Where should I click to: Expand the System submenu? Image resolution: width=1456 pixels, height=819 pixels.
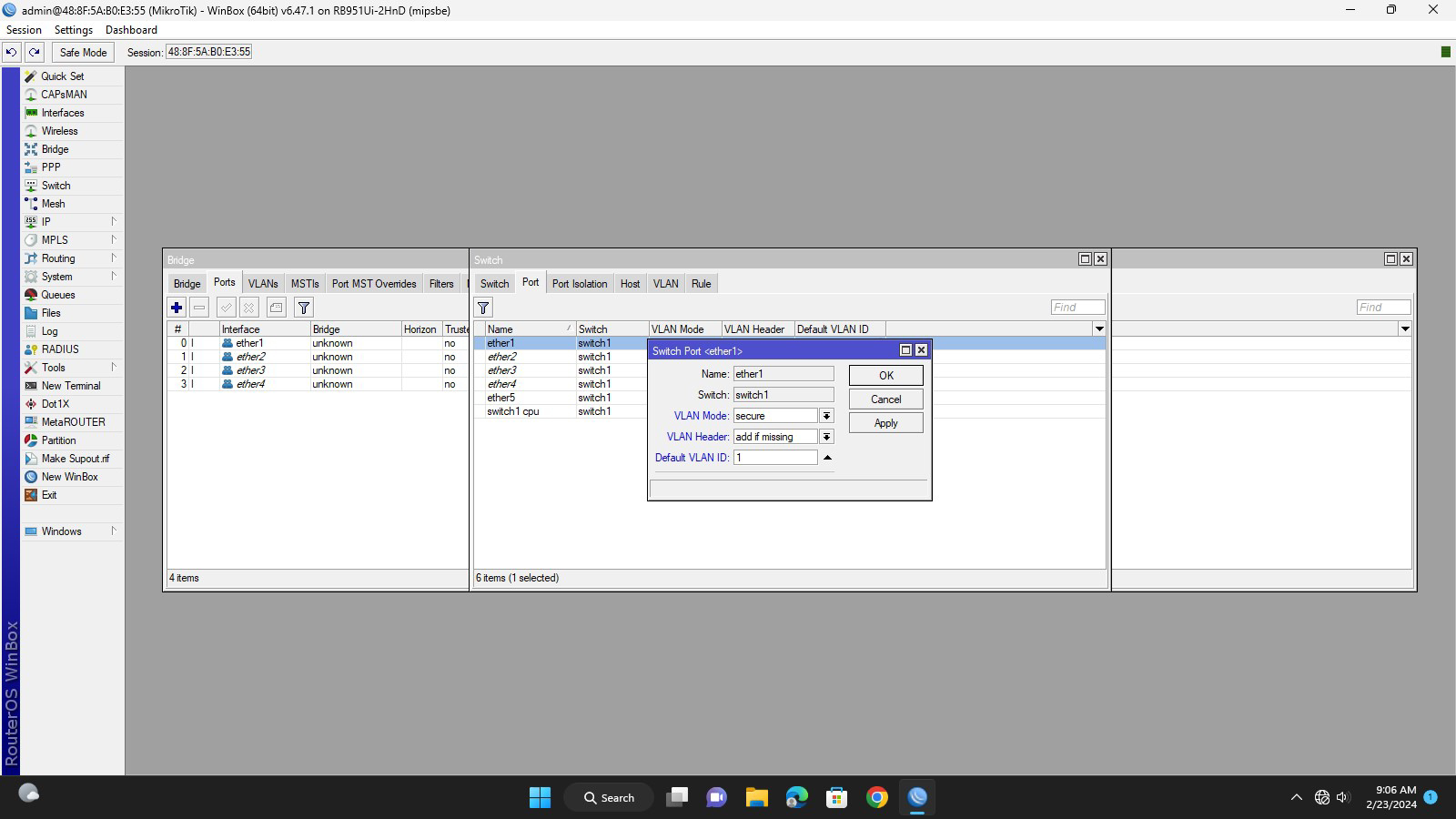(114, 276)
